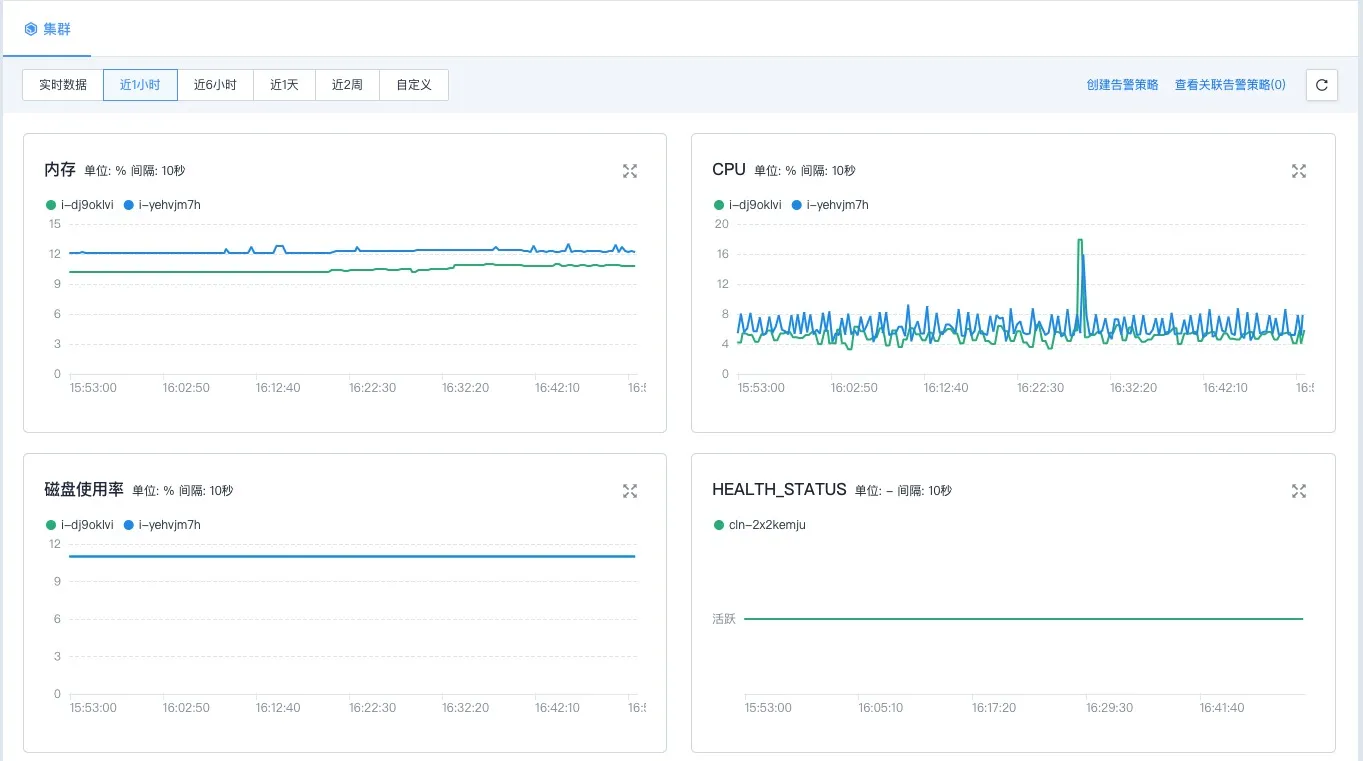
Task: Select the 近1小时 time range
Action: click(x=139, y=85)
